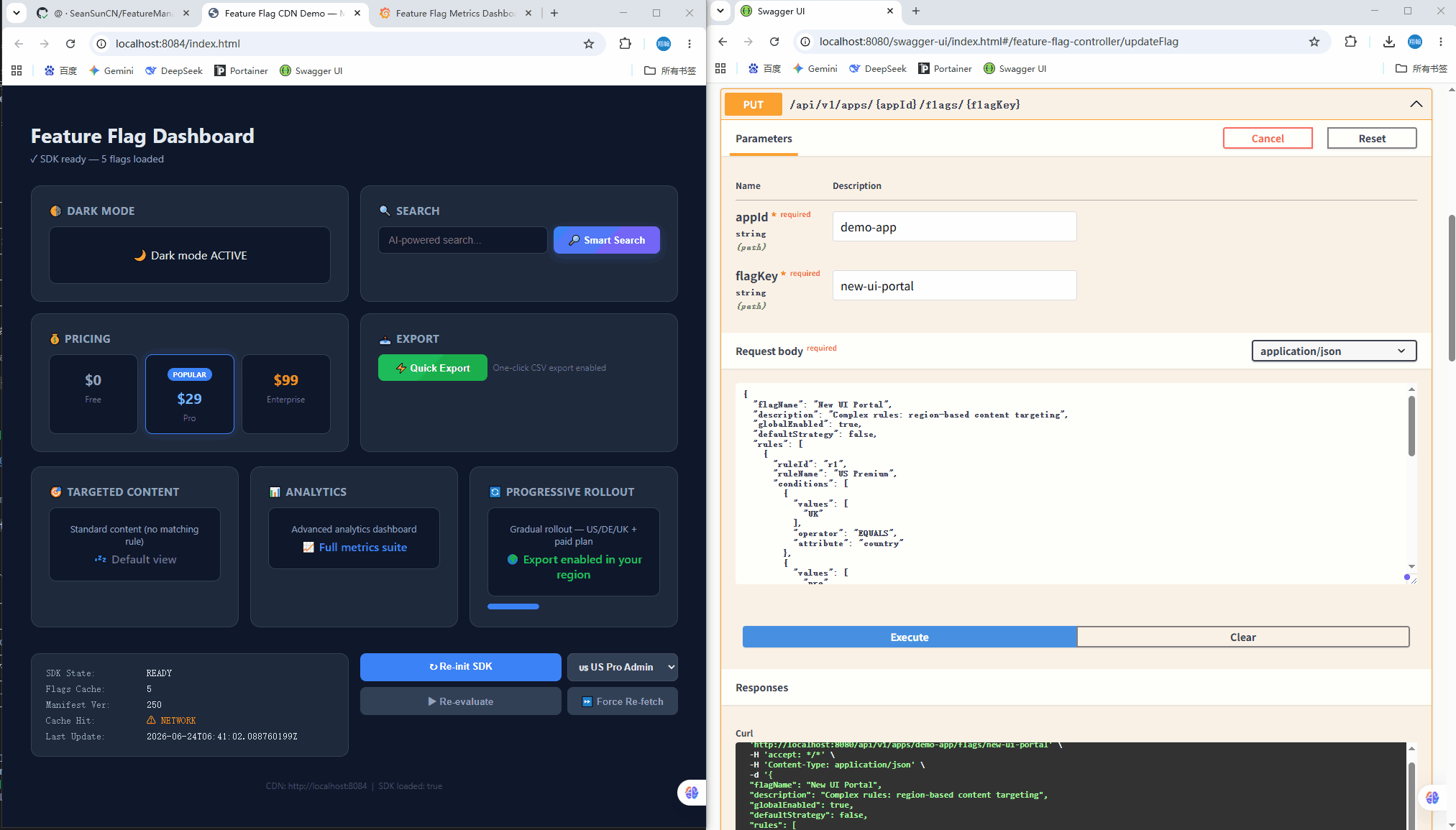Viewport: 1456px width, 830px height.
Task: Go back in the Swagger UI window
Action: click(723, 42)
